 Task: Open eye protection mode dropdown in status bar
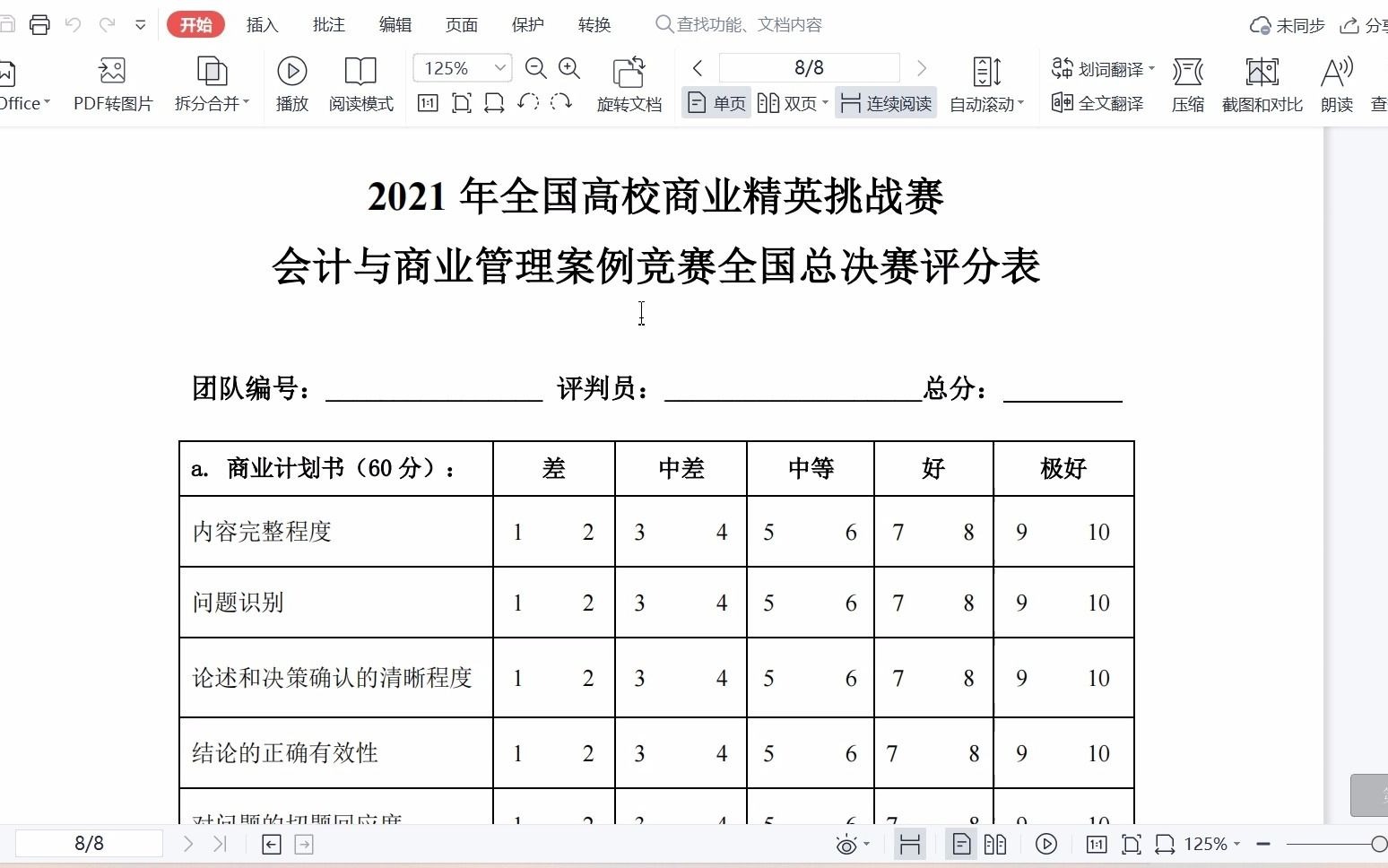[852, 845]
